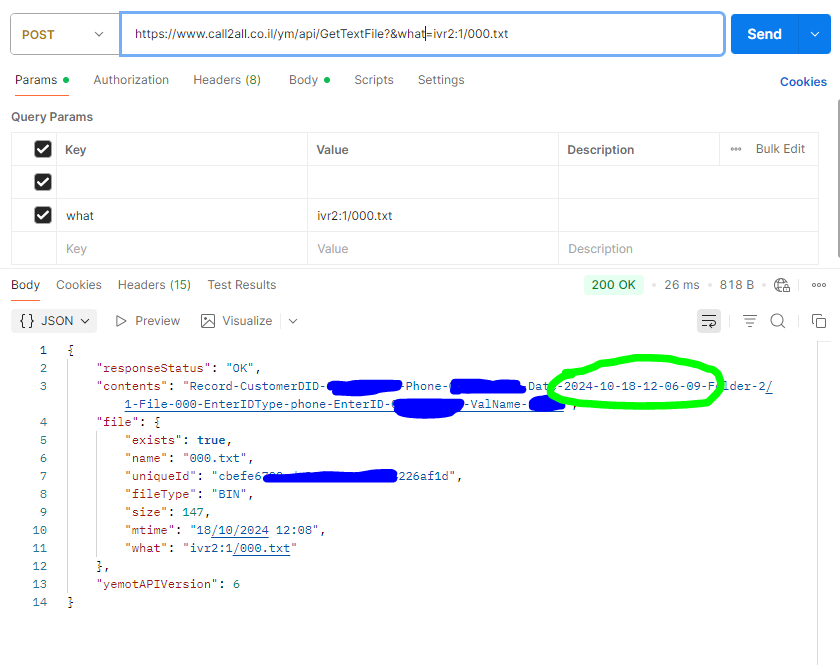The width and height of the screenshot is (840, 665).
Task: Toggle word wrap icon in response viewer
Action: point(708,321)
